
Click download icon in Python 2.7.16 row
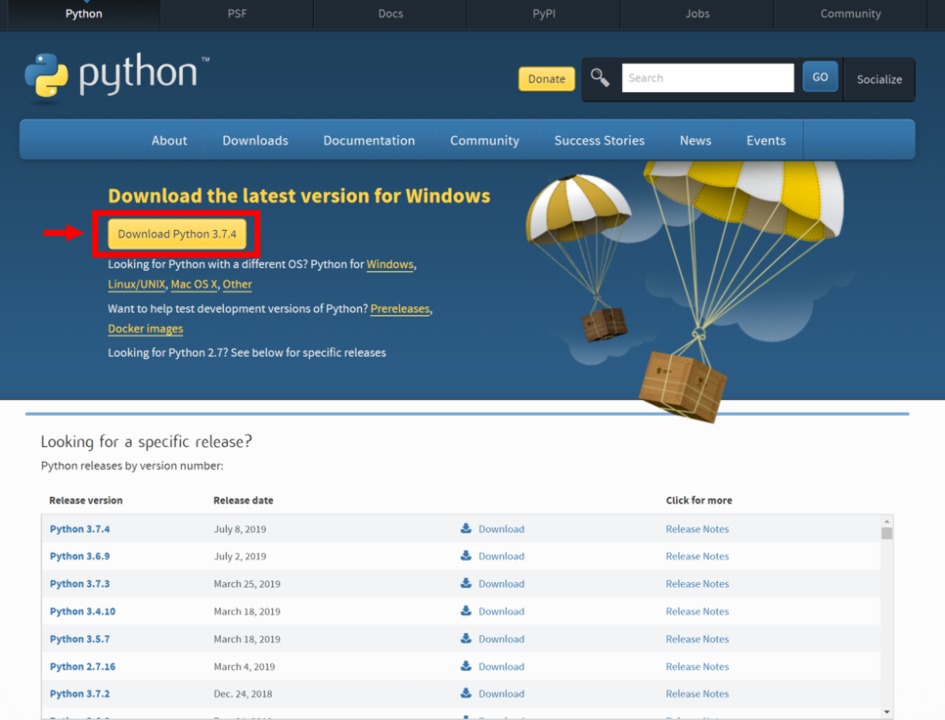pos(466,666)
